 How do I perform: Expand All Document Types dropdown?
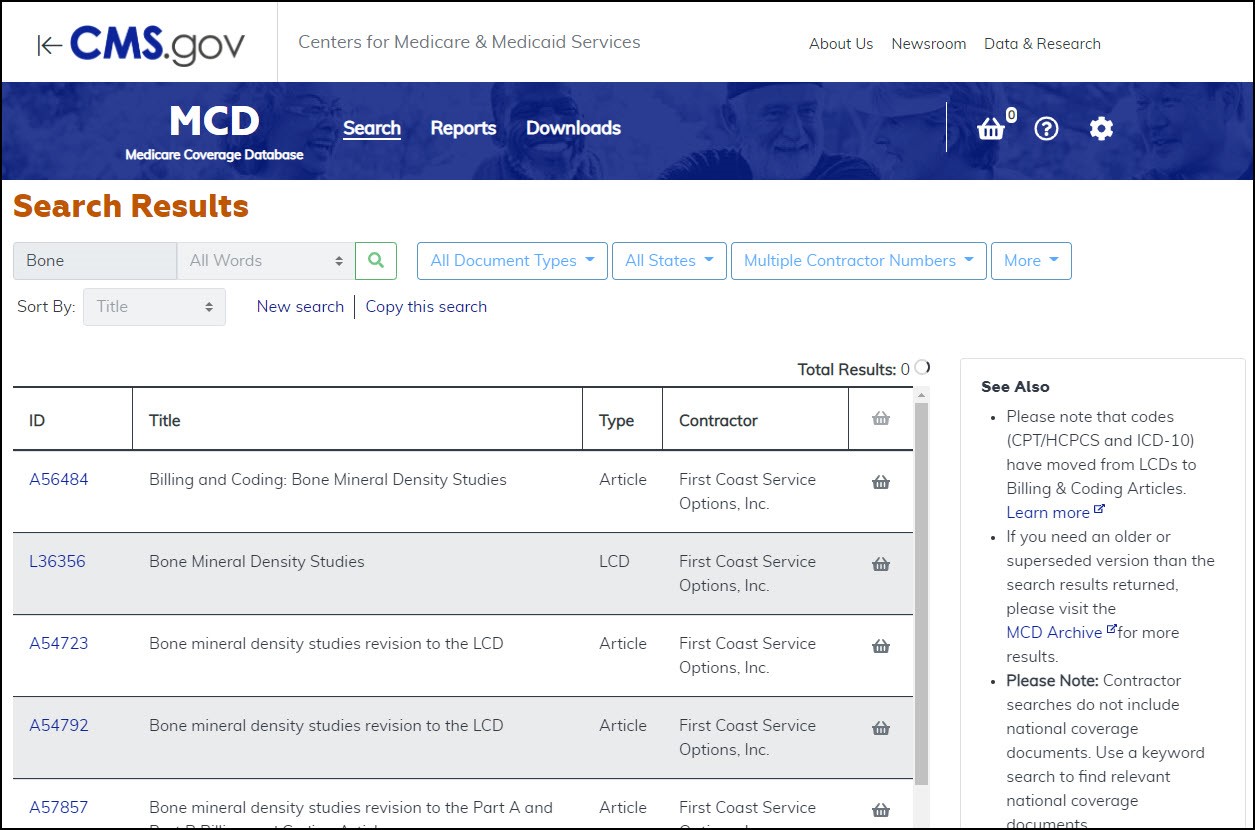[x=512, y=261]
